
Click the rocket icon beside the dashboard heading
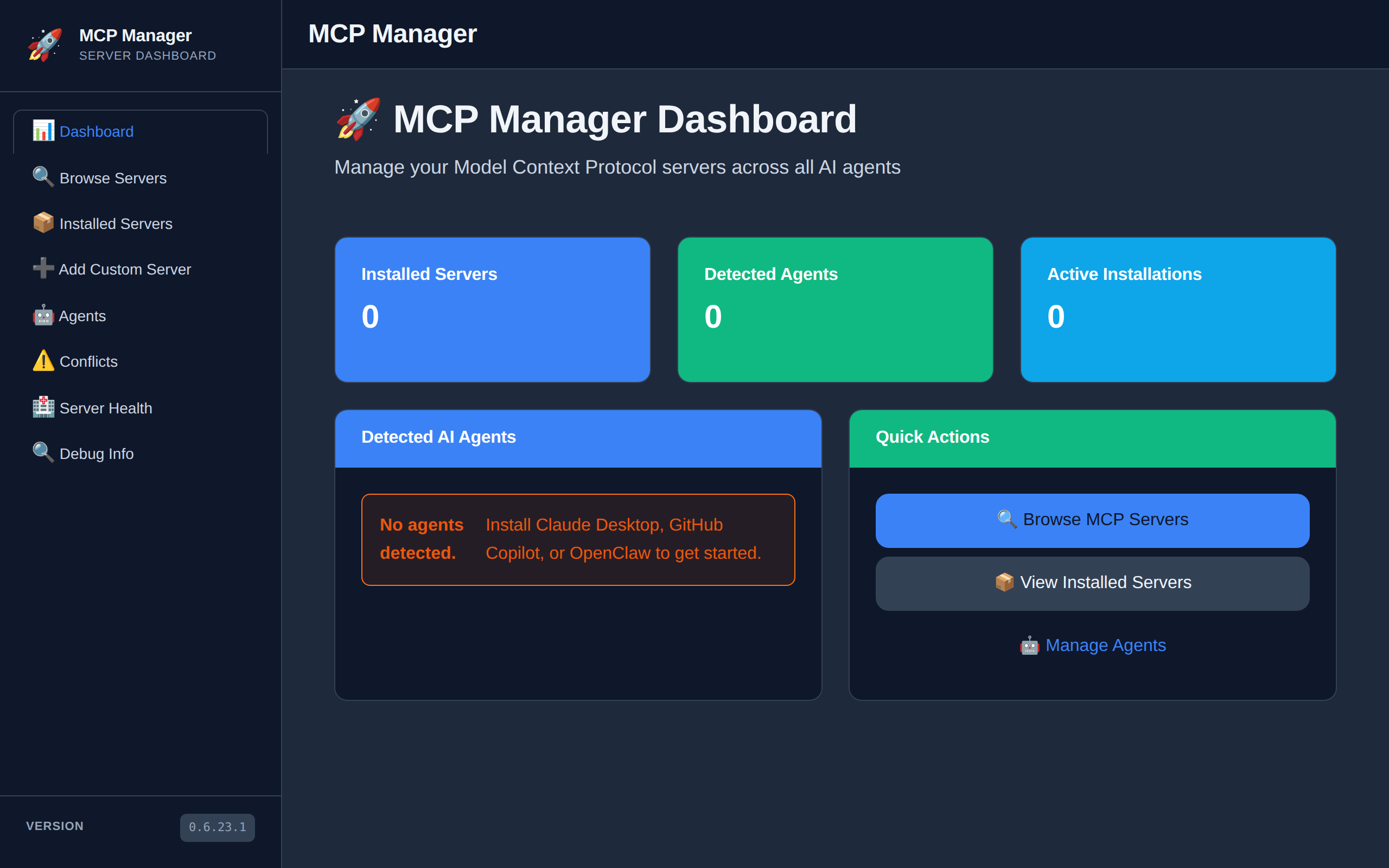(358, 119)
